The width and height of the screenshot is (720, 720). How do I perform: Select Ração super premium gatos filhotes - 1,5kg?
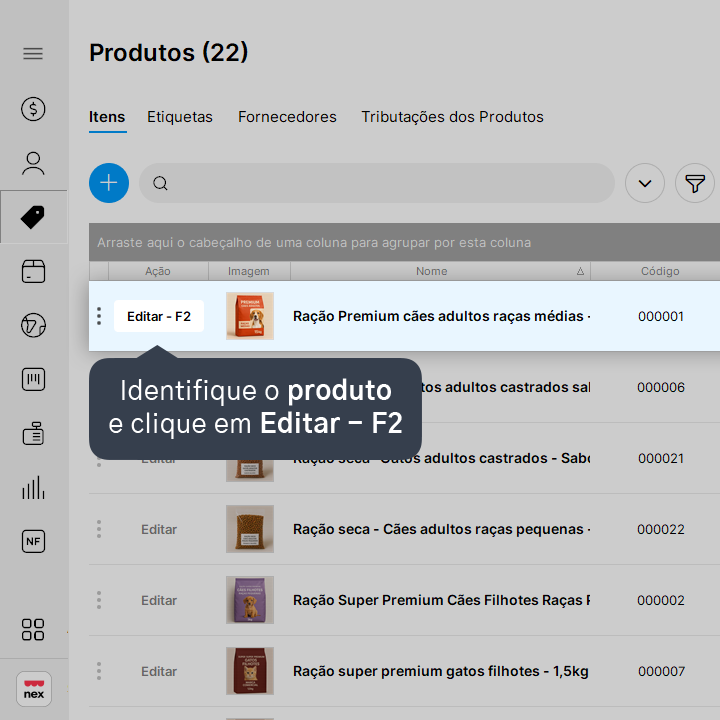[x=440, y=671]
